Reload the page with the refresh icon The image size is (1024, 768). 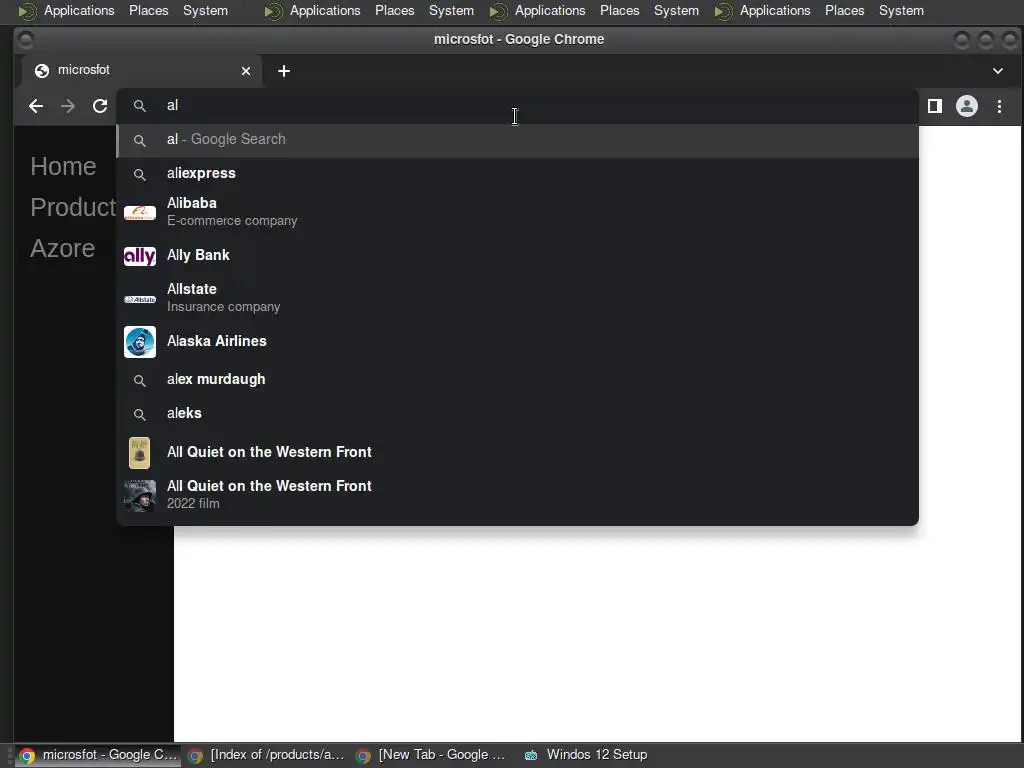100,106
